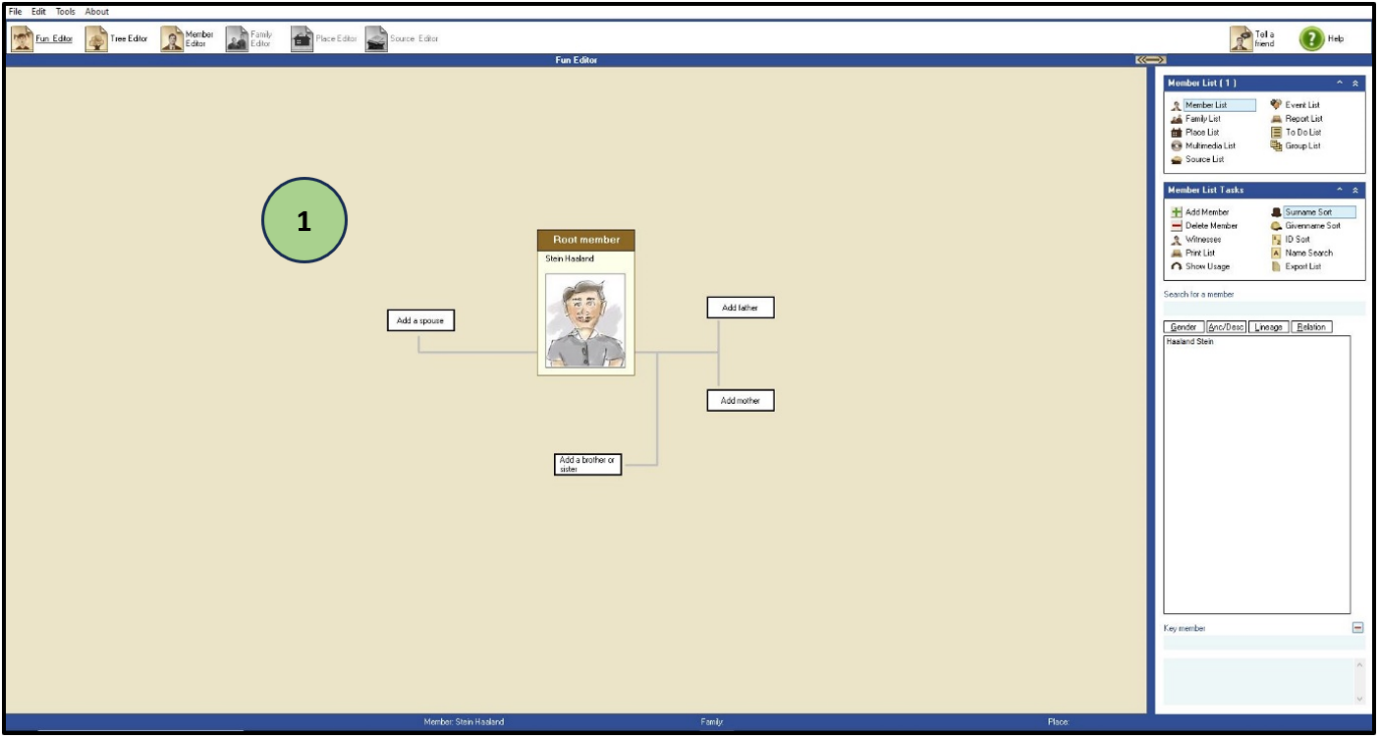Image resolution: width=1379 pixels, height=738 pixels.
Task: Collapse the Member List Tasks panel
Action: tap(1355, 190)
